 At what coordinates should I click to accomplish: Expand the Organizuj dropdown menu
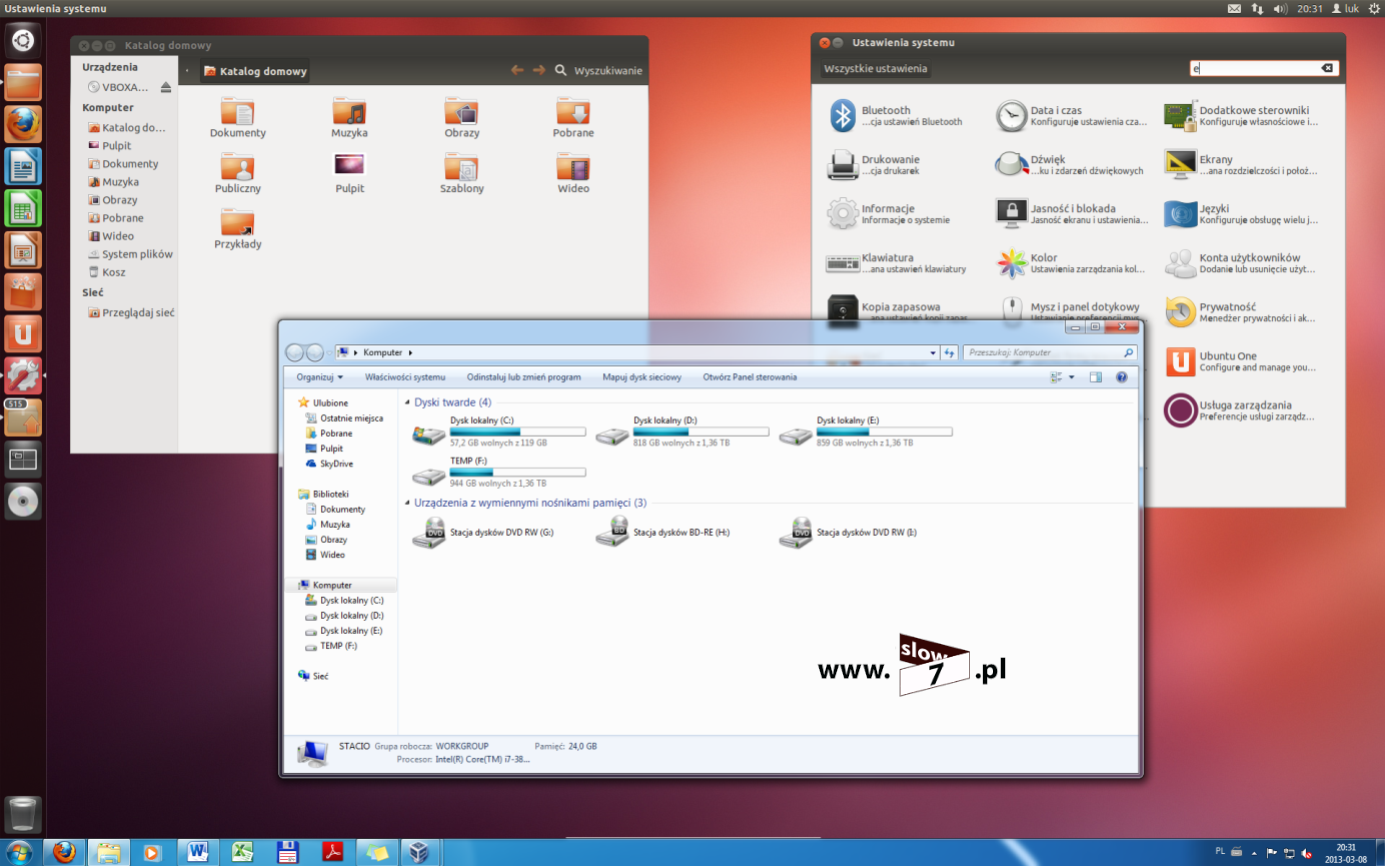[320, 377]
